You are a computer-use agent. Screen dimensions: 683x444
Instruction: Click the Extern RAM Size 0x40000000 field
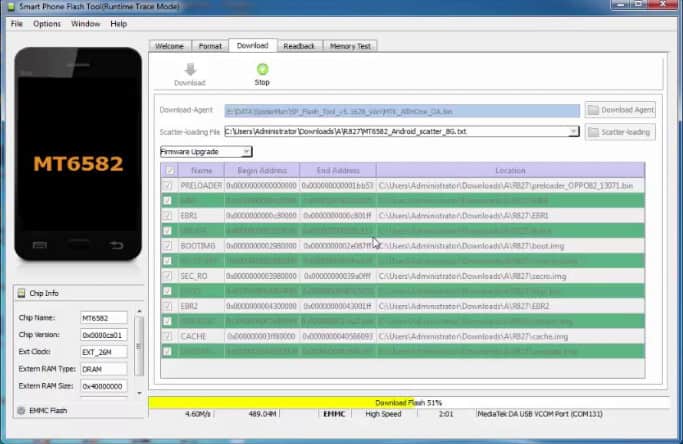(x=104, y=386)
